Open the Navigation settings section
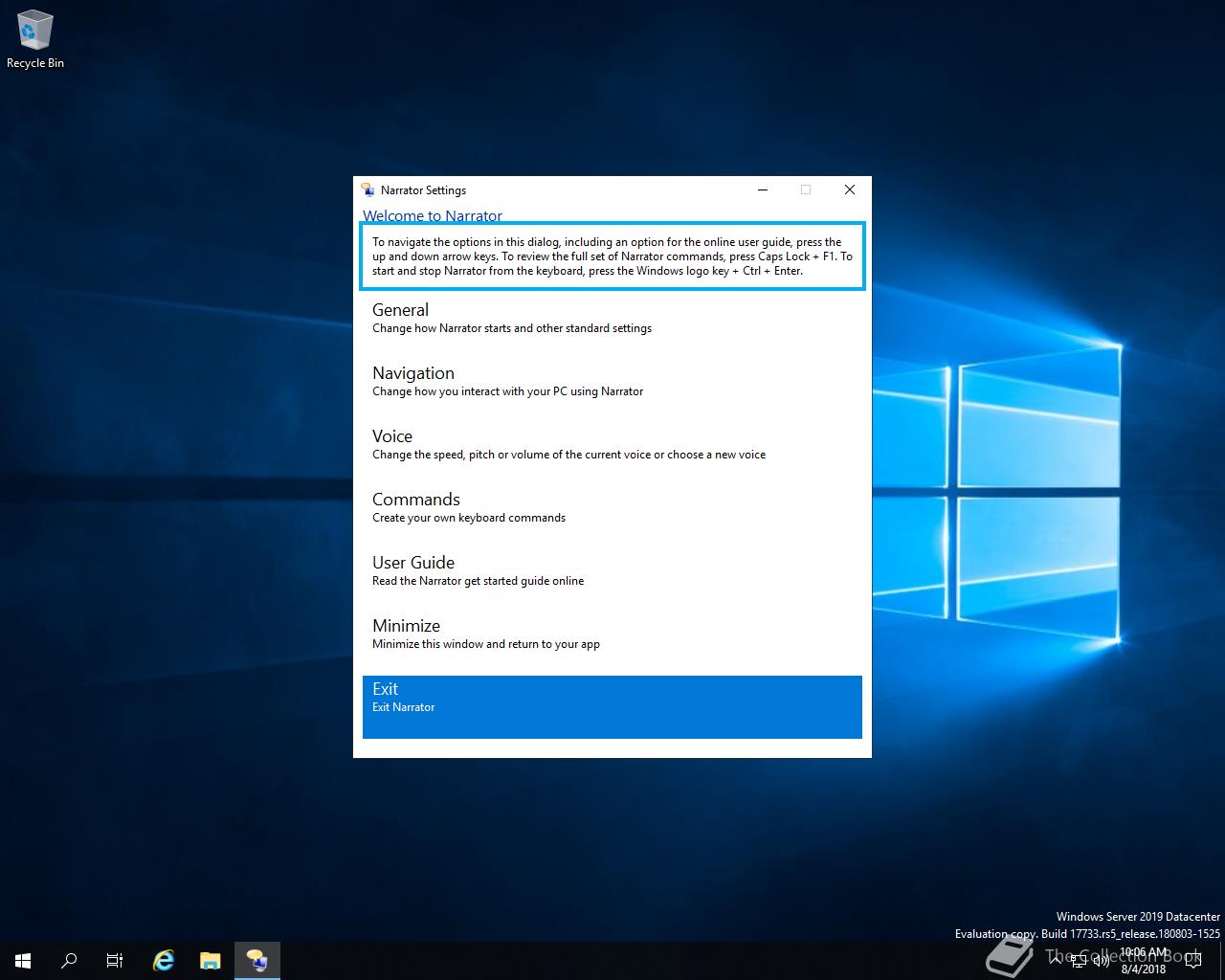 [612, 391]
